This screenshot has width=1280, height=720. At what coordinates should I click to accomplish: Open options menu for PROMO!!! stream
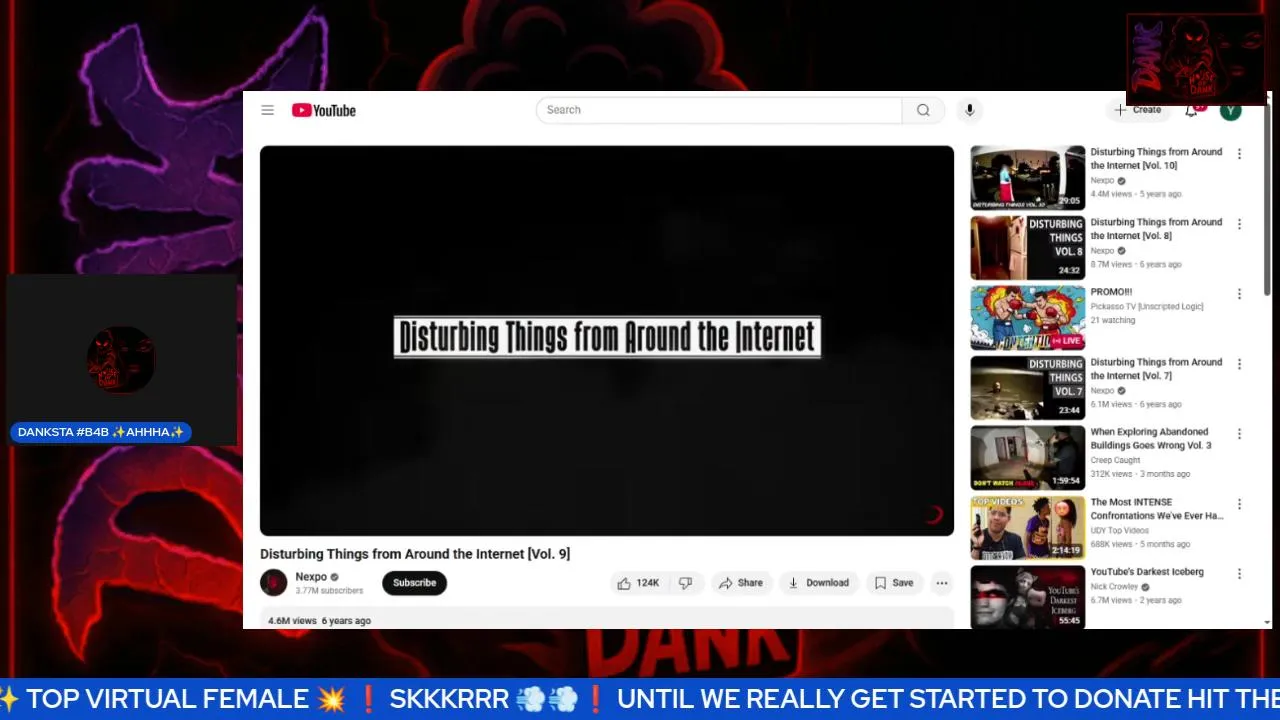pos(1239,294)
